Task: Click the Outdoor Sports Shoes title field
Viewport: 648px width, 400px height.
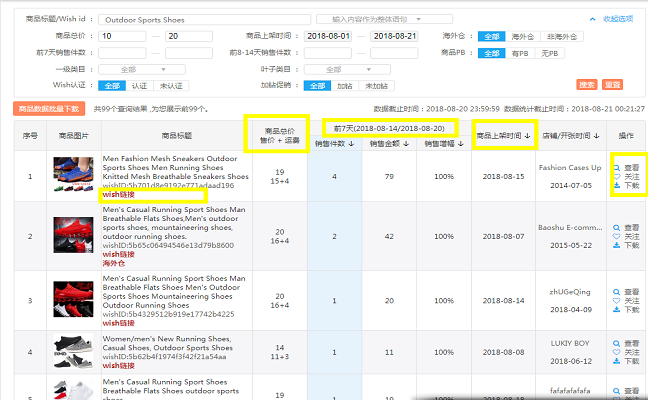Action: (x=205, y=19)
